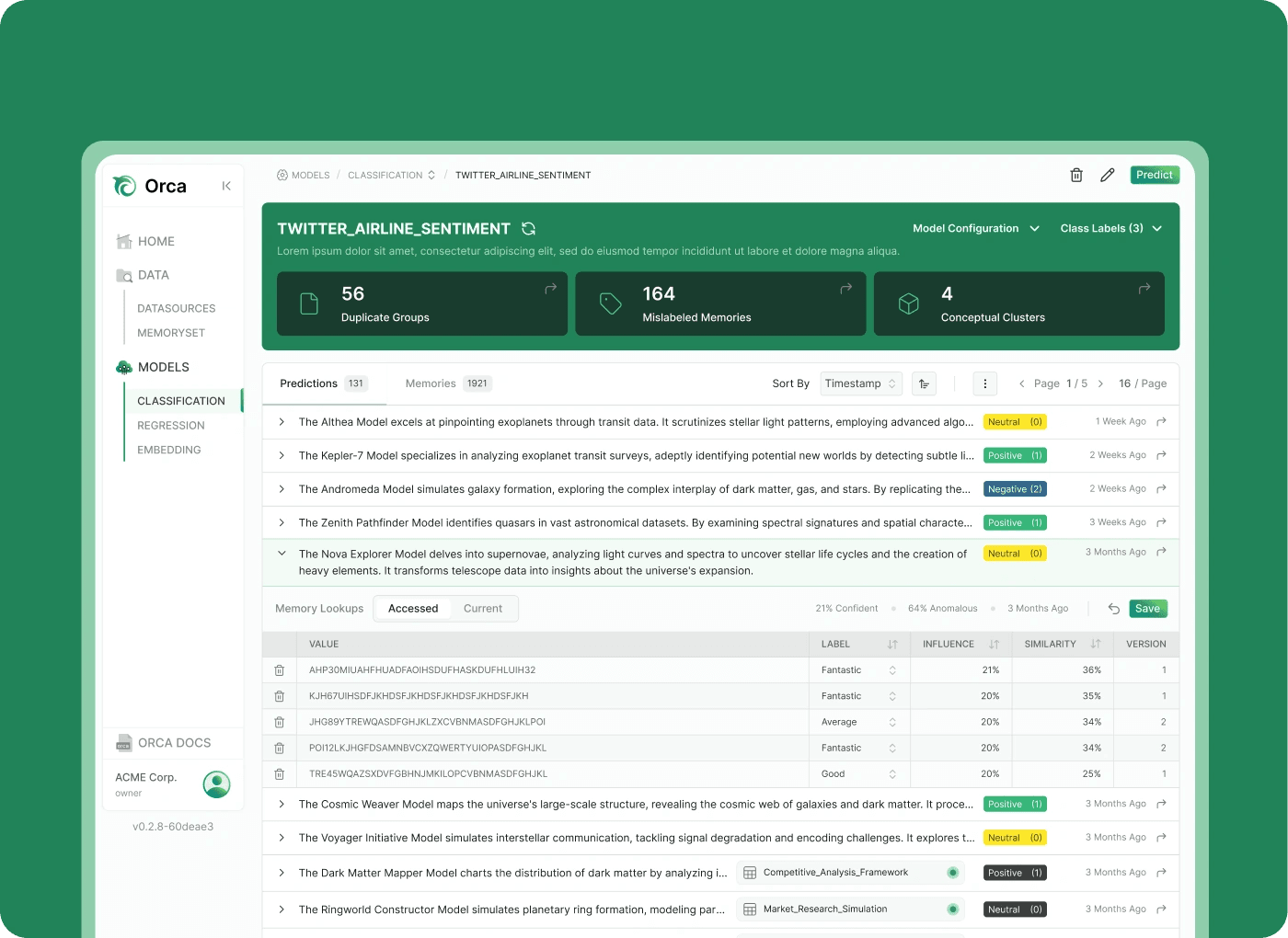Screen dimensions: 1288x938
Task: Delete the model using the header trash icon
Action: pos(1076,175)
